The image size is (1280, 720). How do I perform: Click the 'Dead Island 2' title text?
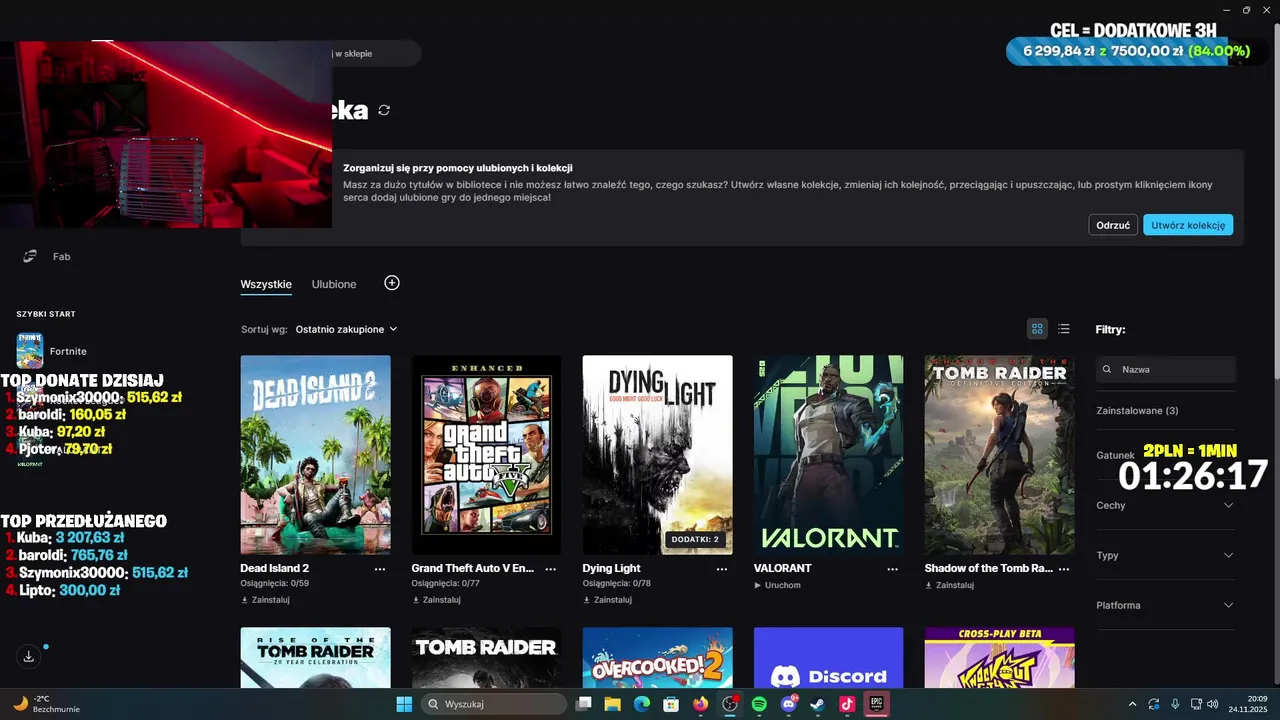coord(274,568)
